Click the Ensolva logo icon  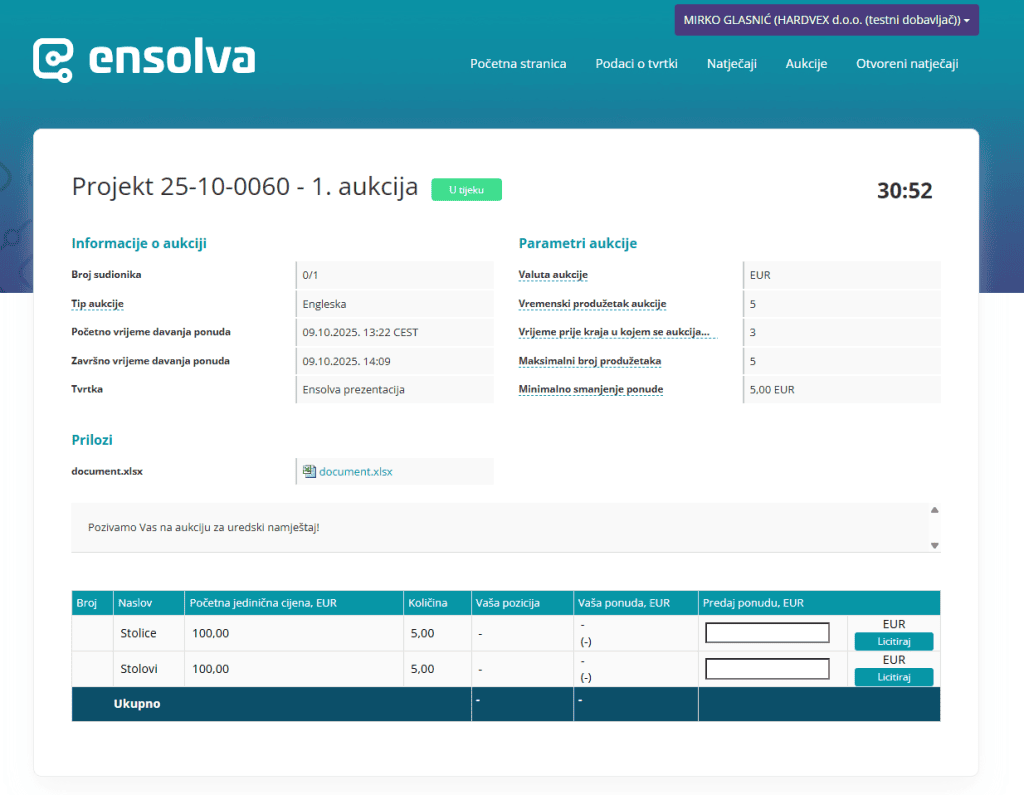click(x=53, y=60)
